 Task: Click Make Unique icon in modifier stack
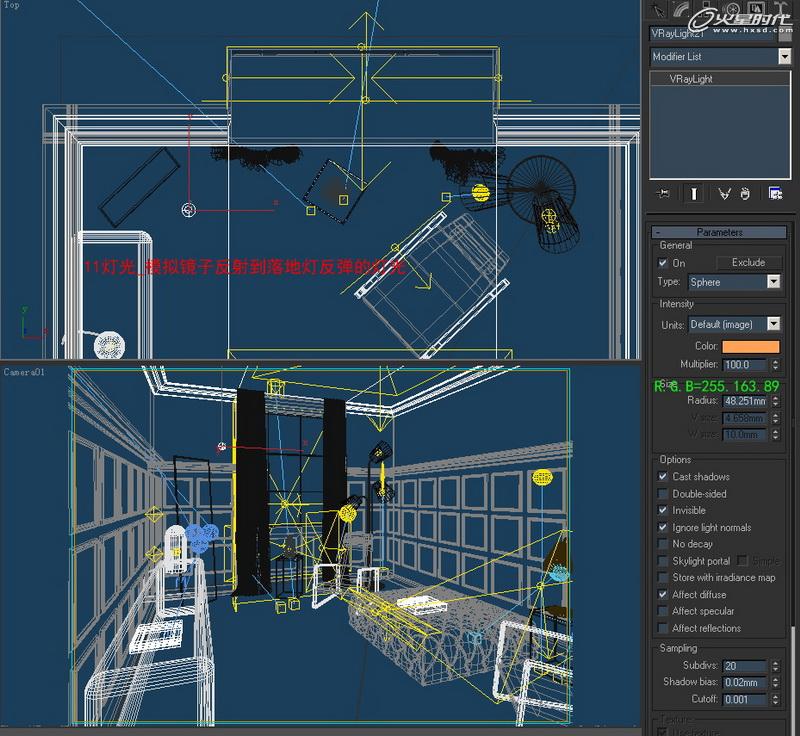(724, 193)
